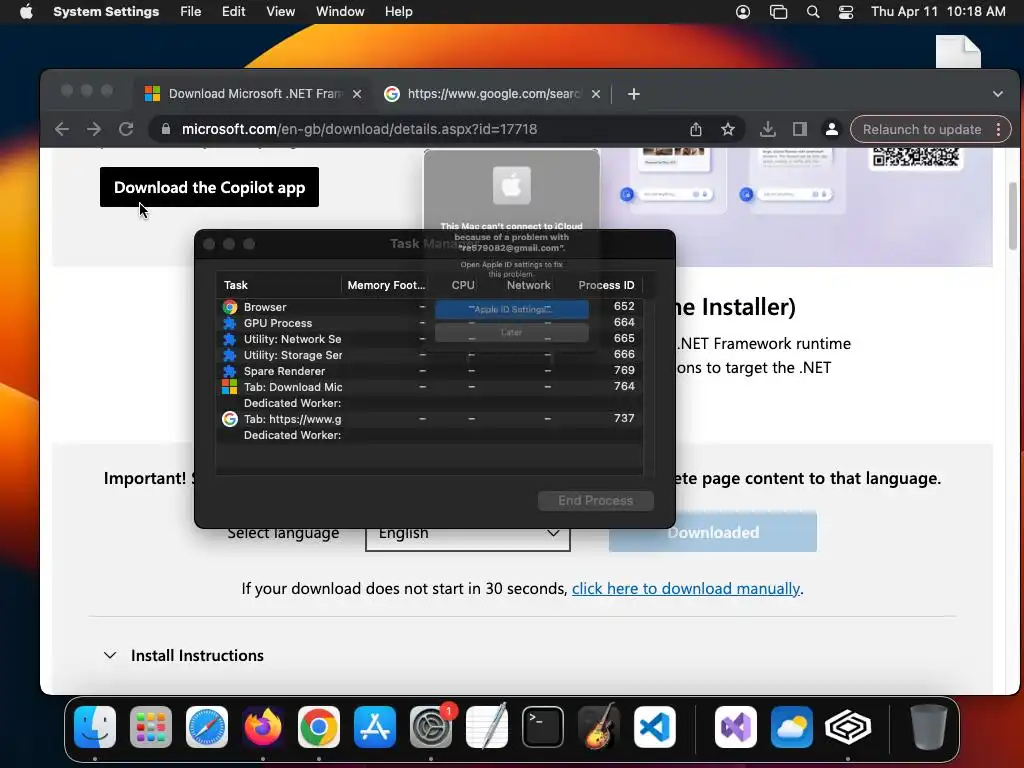Select the GPU Process row

(429, 323)
